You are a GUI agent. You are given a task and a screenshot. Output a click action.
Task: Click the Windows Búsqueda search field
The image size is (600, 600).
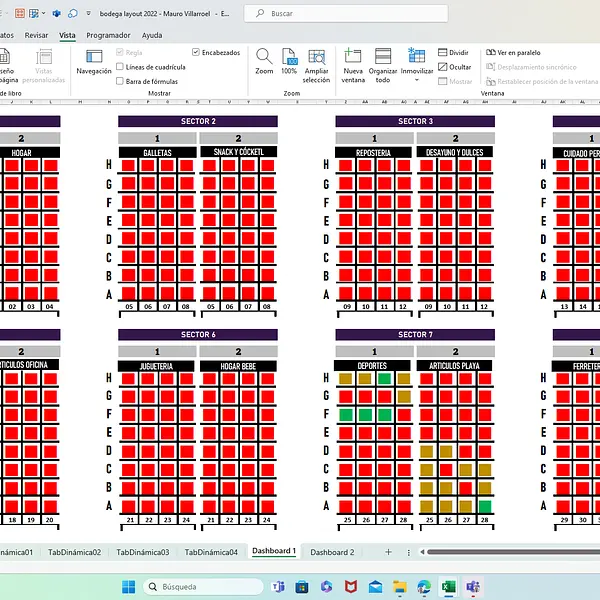(203, 586)
